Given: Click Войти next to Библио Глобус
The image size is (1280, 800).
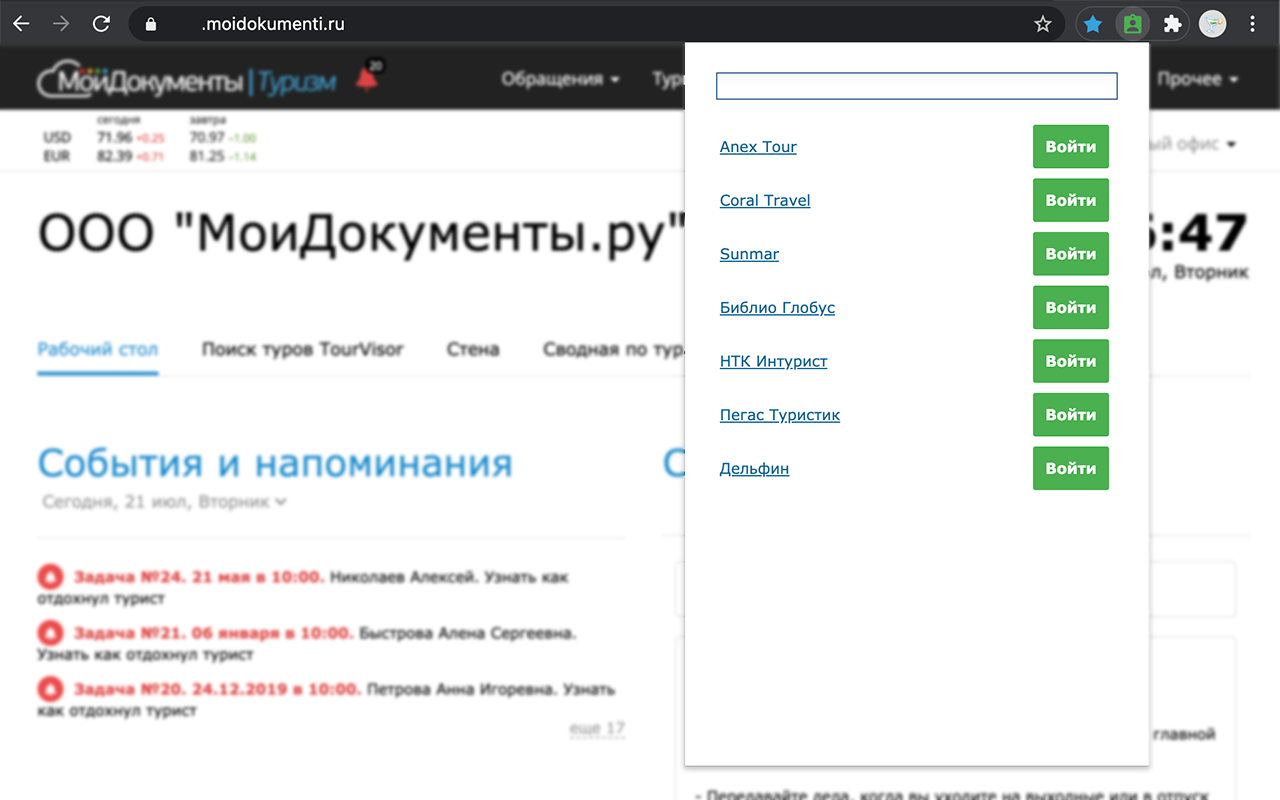Looking at the screenshot, I should pyautogui.click(x=1071, y=308).
